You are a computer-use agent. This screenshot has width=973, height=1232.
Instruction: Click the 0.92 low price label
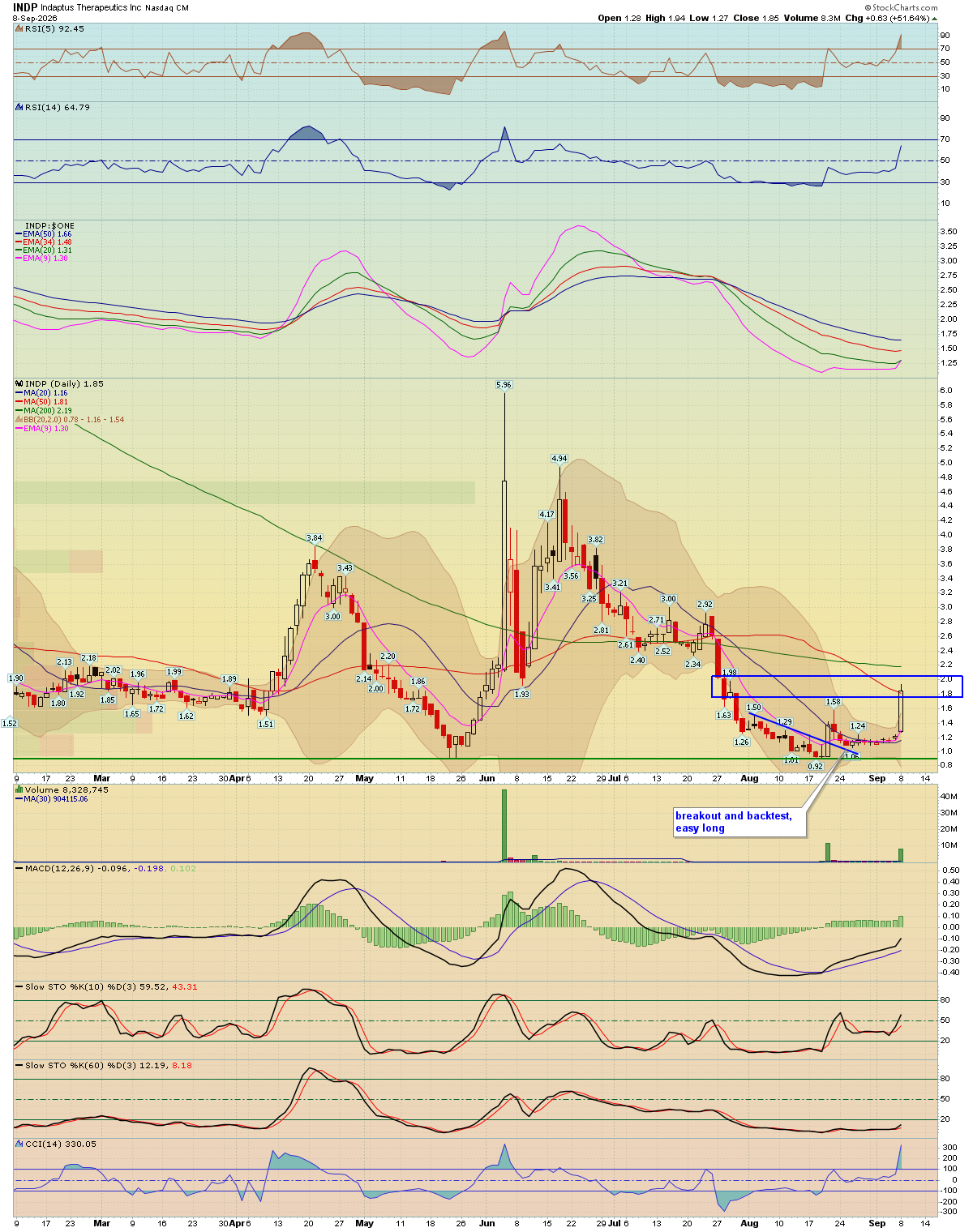(x=816, y=766)
